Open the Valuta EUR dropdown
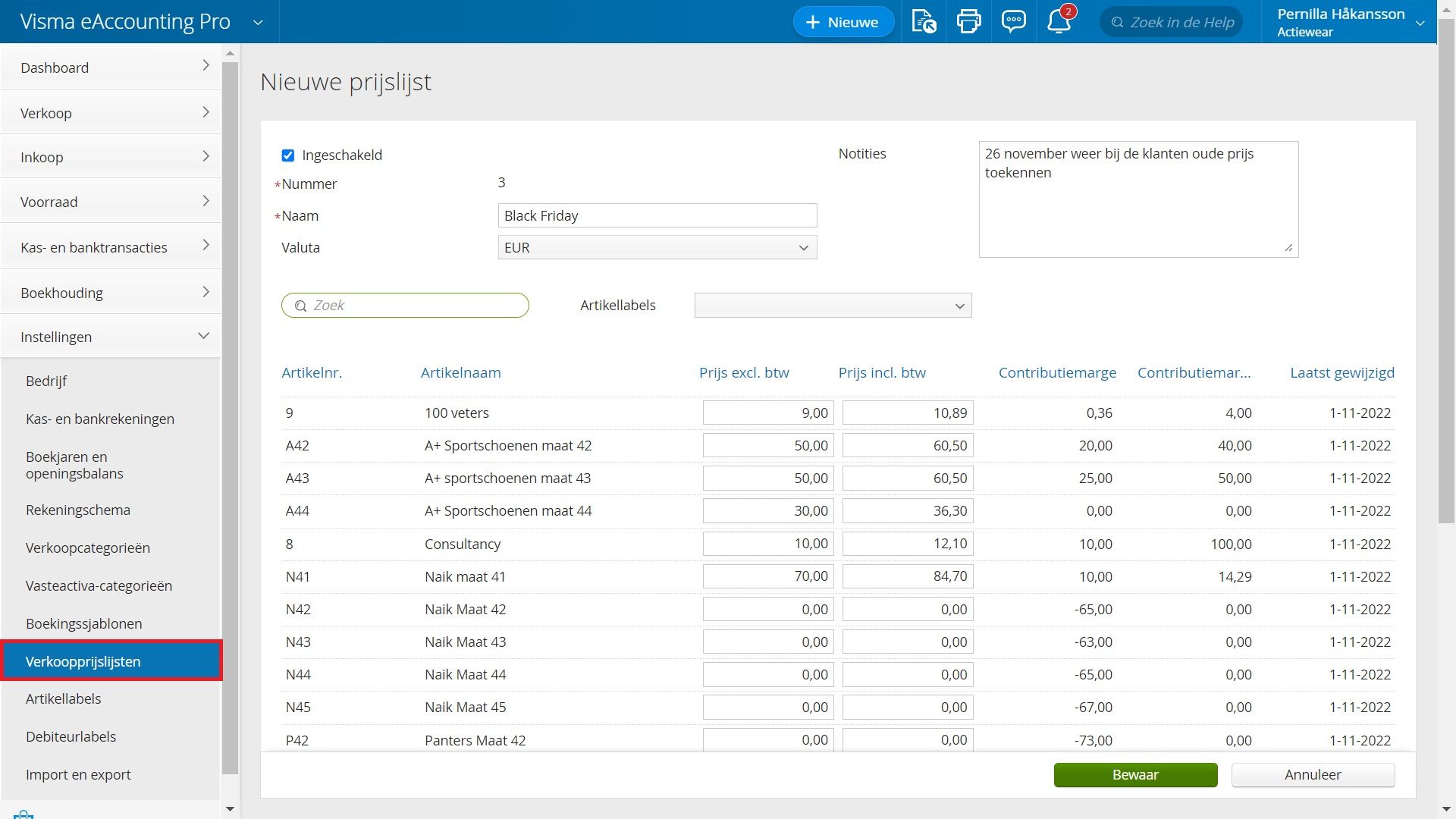 657,248
